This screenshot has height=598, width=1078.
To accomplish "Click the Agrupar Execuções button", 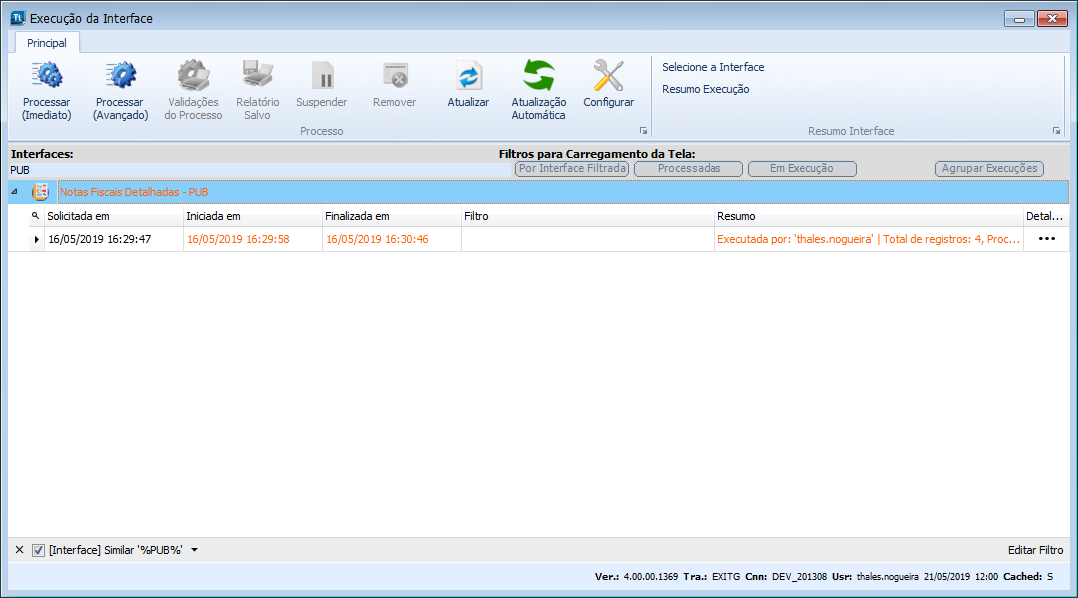I will 990,169.
